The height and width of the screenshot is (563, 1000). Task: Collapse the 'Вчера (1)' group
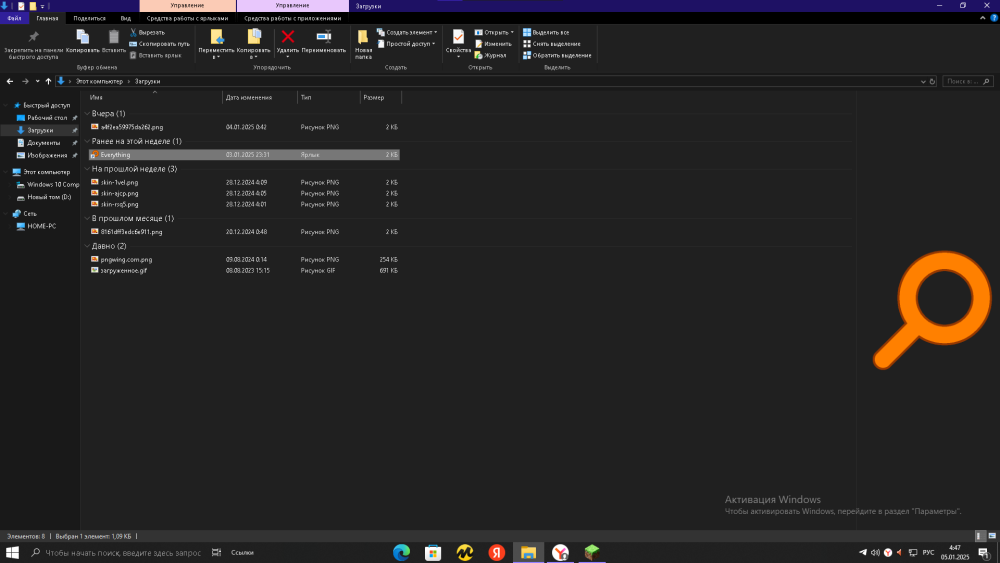pyautogui.click(x=87, y=113)
